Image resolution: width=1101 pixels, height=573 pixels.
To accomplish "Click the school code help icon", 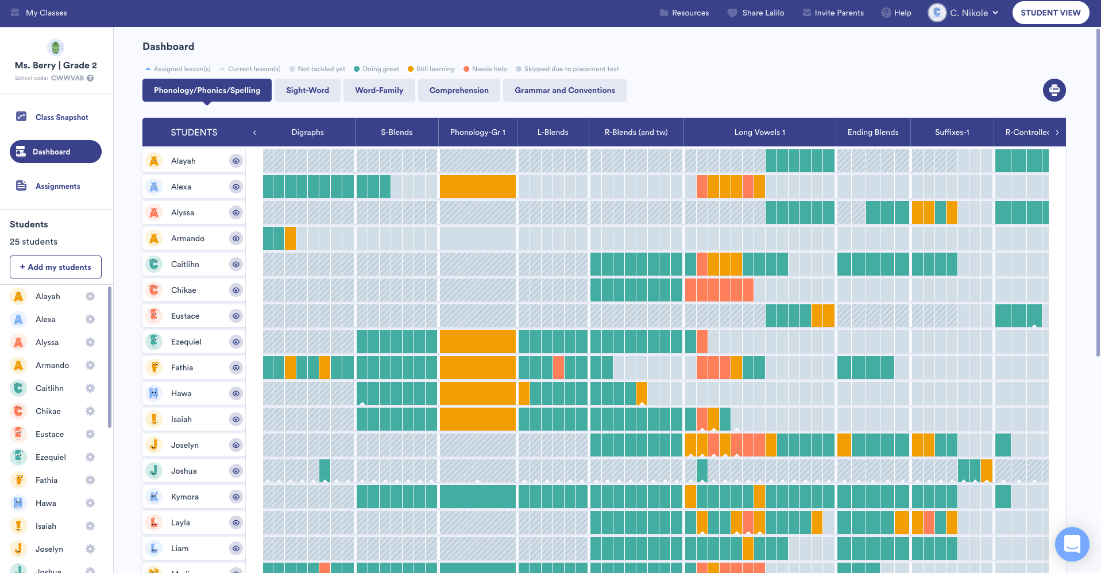I will (x=90, y=78).
